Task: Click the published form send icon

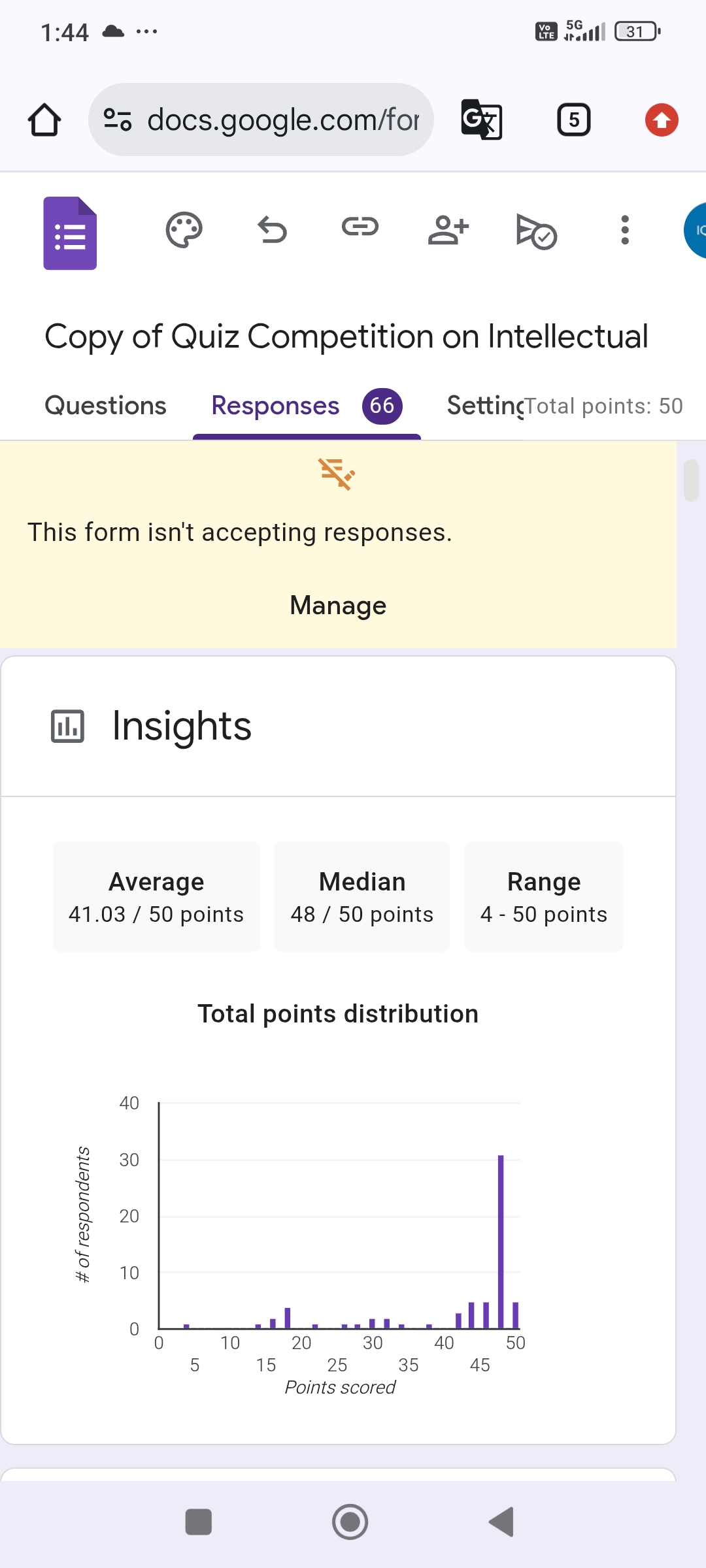Action: coord(536,231)
